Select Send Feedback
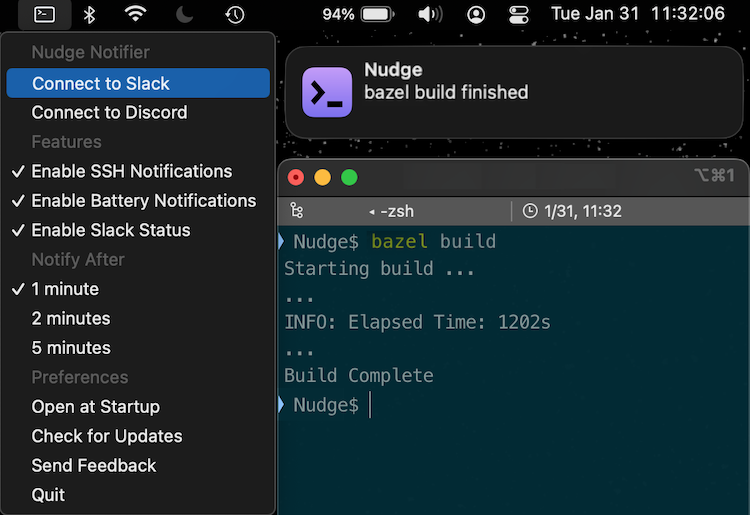This screenshot has height=515, width=750. tap(138, 465)
